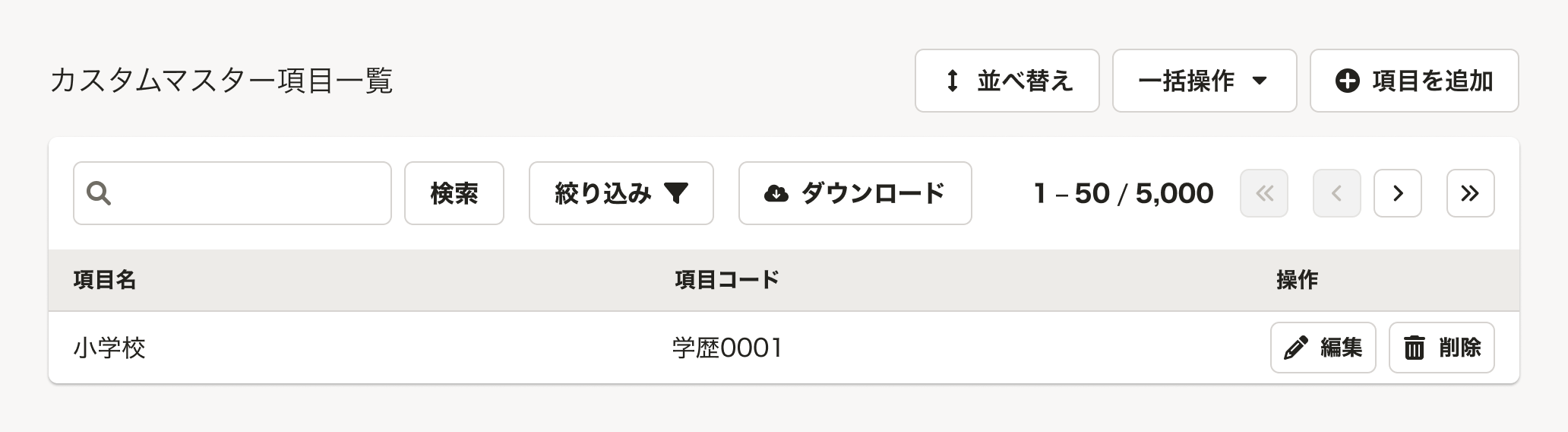Screen dimensions: 1568x432
Task: Click the first page double-chevron
Action: (1263, 193)
